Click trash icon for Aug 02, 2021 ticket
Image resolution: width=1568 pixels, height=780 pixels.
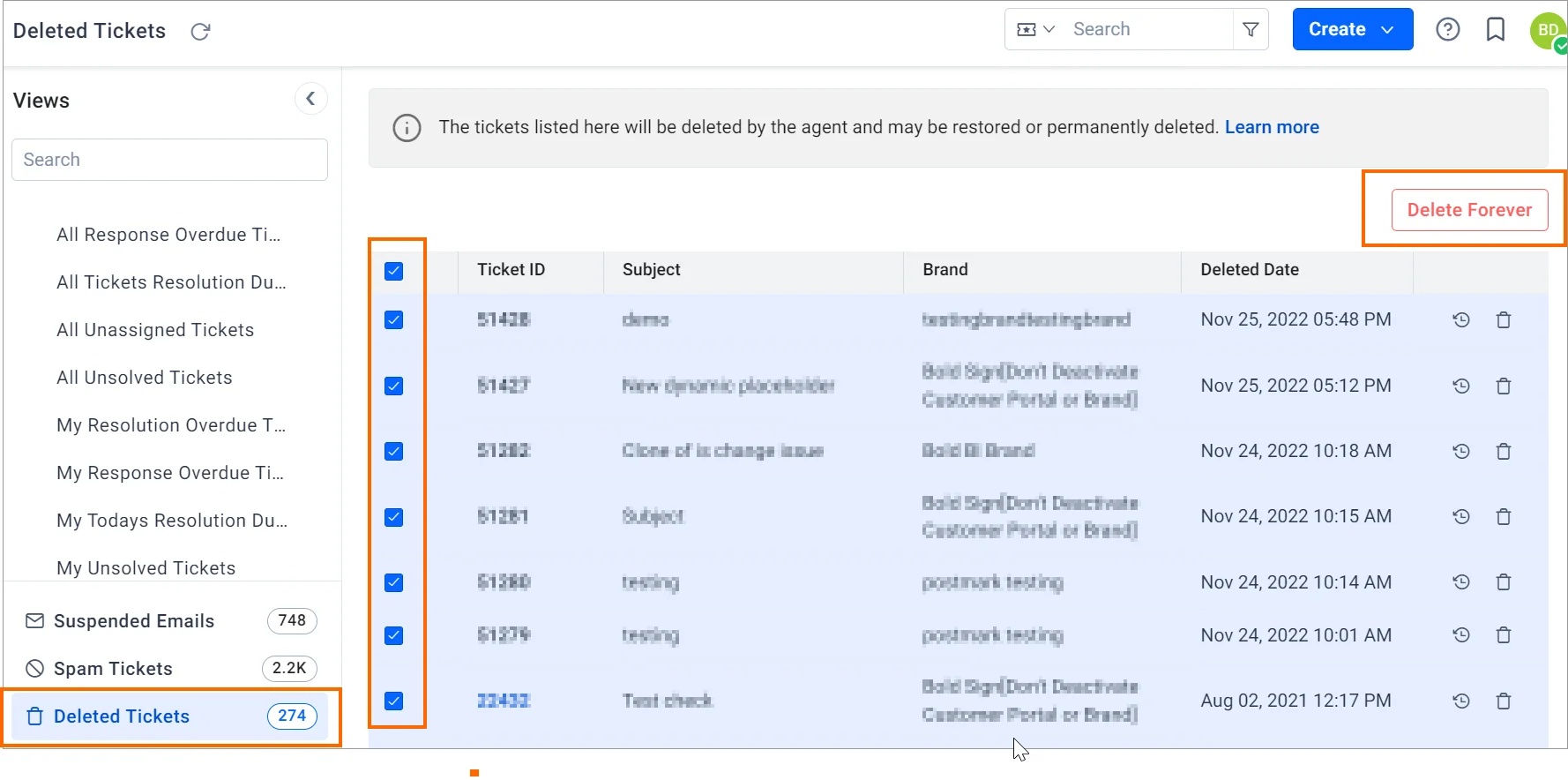click(1504, 701)
